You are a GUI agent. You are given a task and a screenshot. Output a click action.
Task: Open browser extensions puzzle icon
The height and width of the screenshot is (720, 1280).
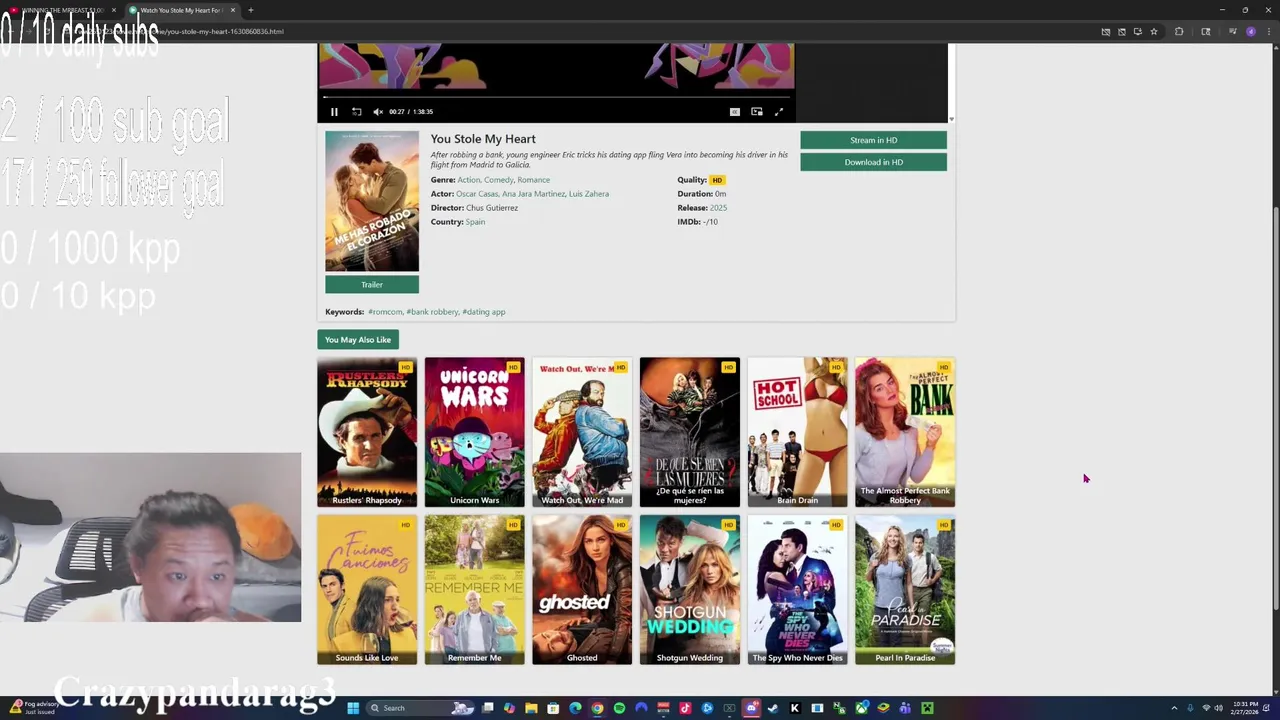coord(1179,31)
